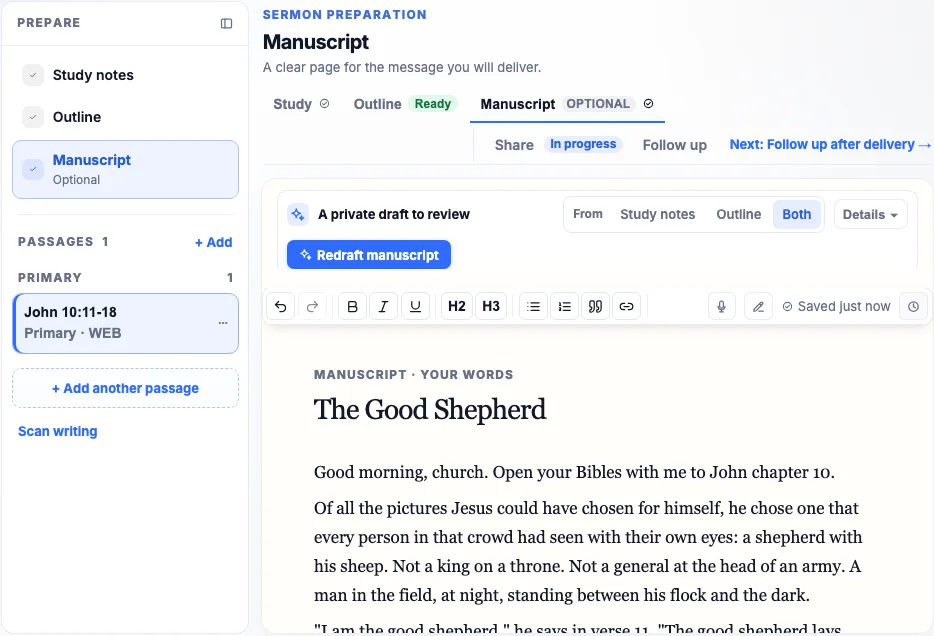The image size is (934, 636).
Task: Select Both as draft source
Action: pos(796,214)
